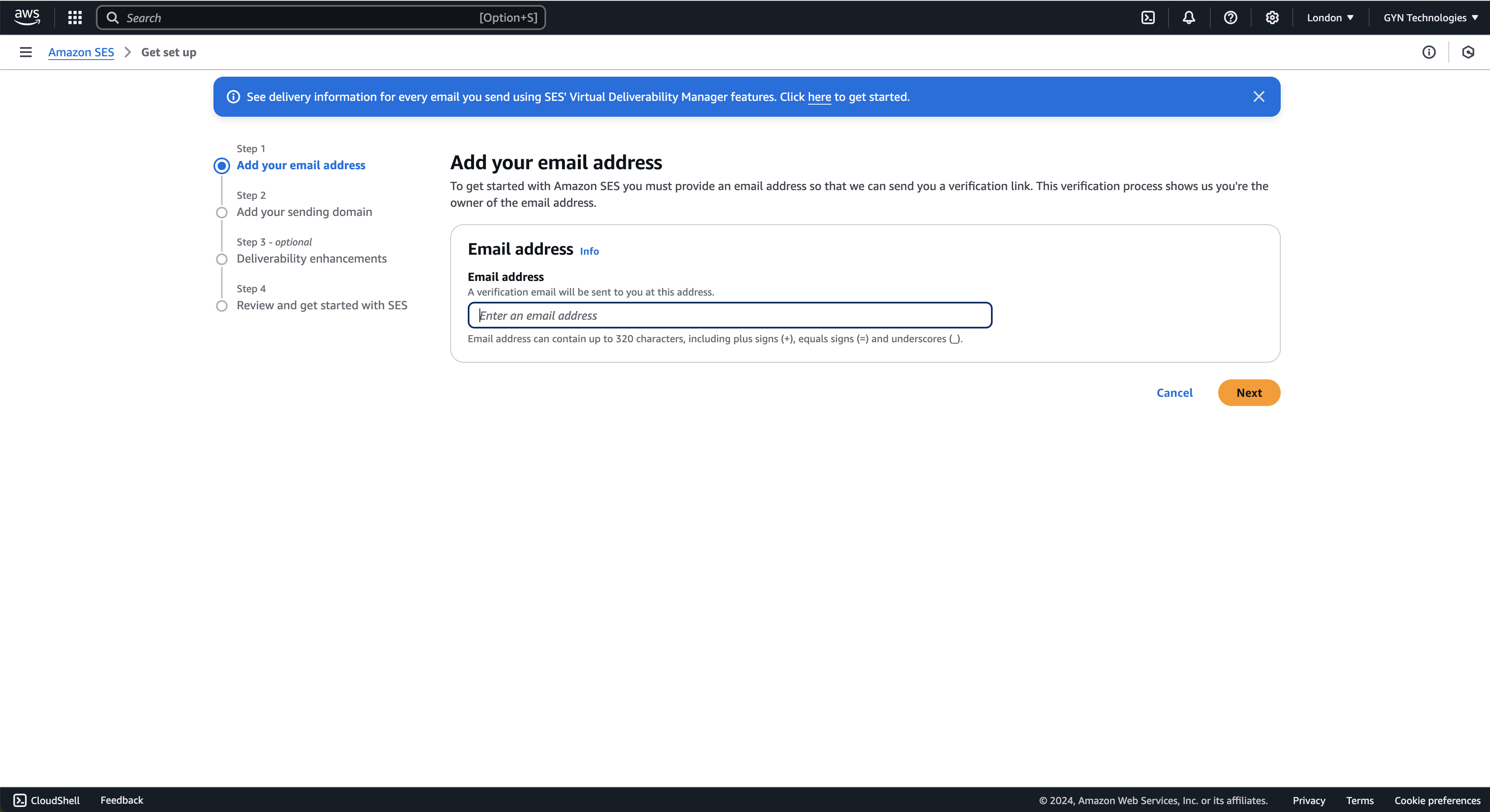Open the help question mark icon
The width and height of the screenshot is (1490, 812).
pos(1230,18)
